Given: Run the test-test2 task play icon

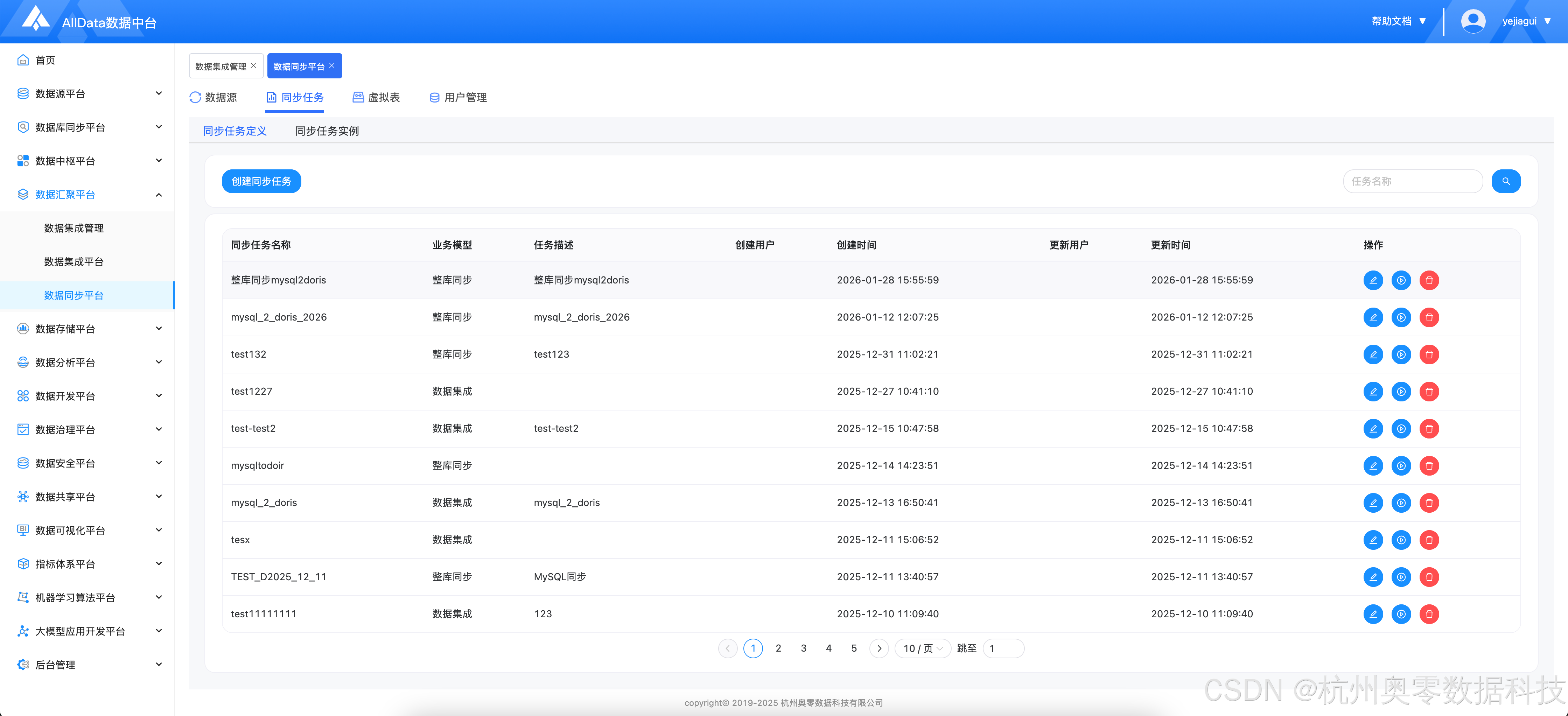Looking at the screenshot, I should [x=1401, y=429].
